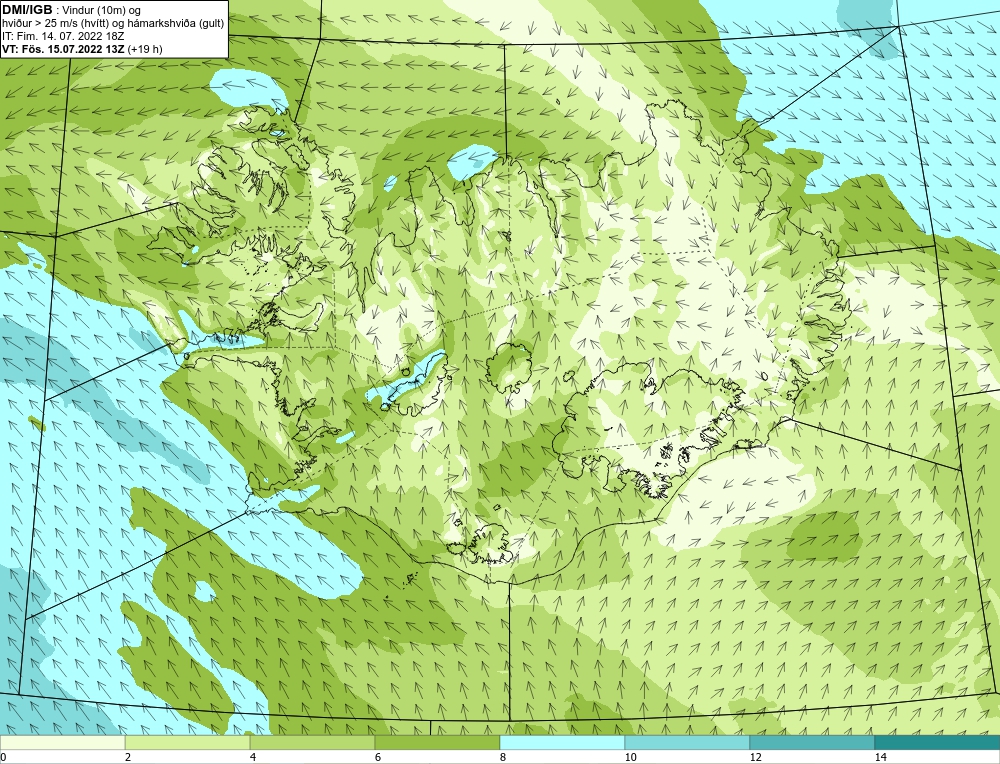
Task: Click the legend swatch above 14 m/s
Action: point(938,742)
